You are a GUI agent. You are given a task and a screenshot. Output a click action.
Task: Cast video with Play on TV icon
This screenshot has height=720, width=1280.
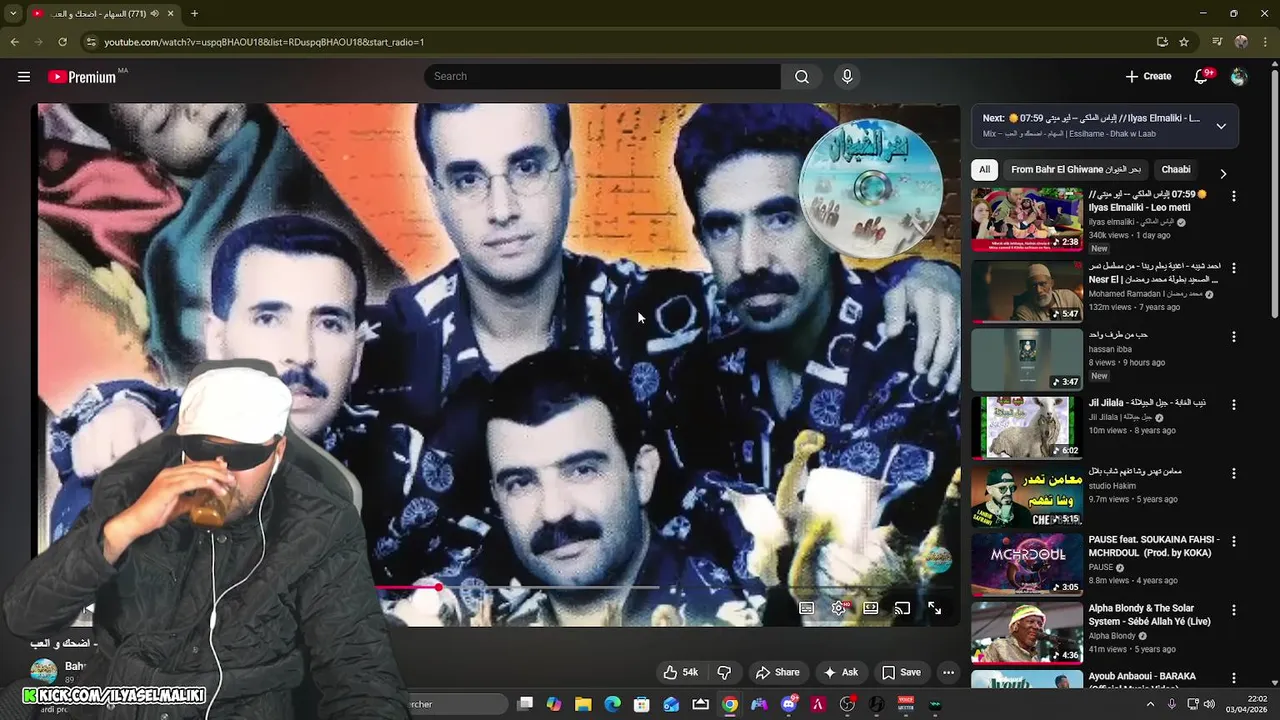point(902,608)
